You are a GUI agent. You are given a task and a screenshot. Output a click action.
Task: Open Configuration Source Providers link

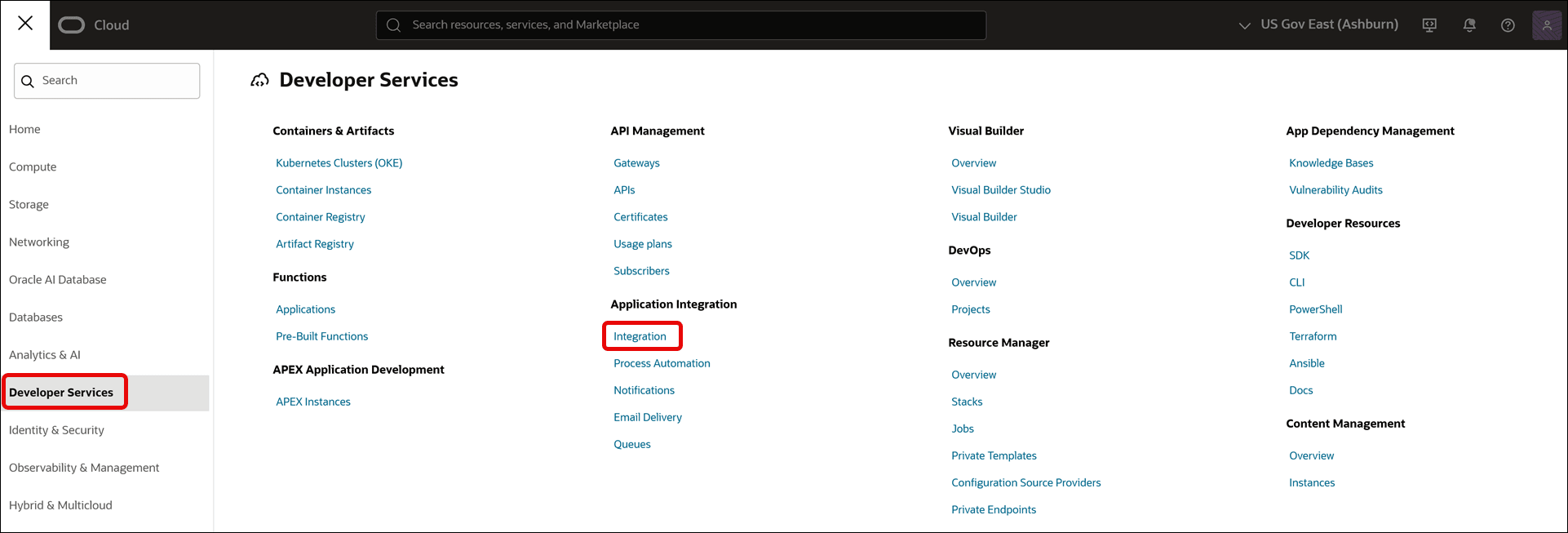tap(1026, 482)
